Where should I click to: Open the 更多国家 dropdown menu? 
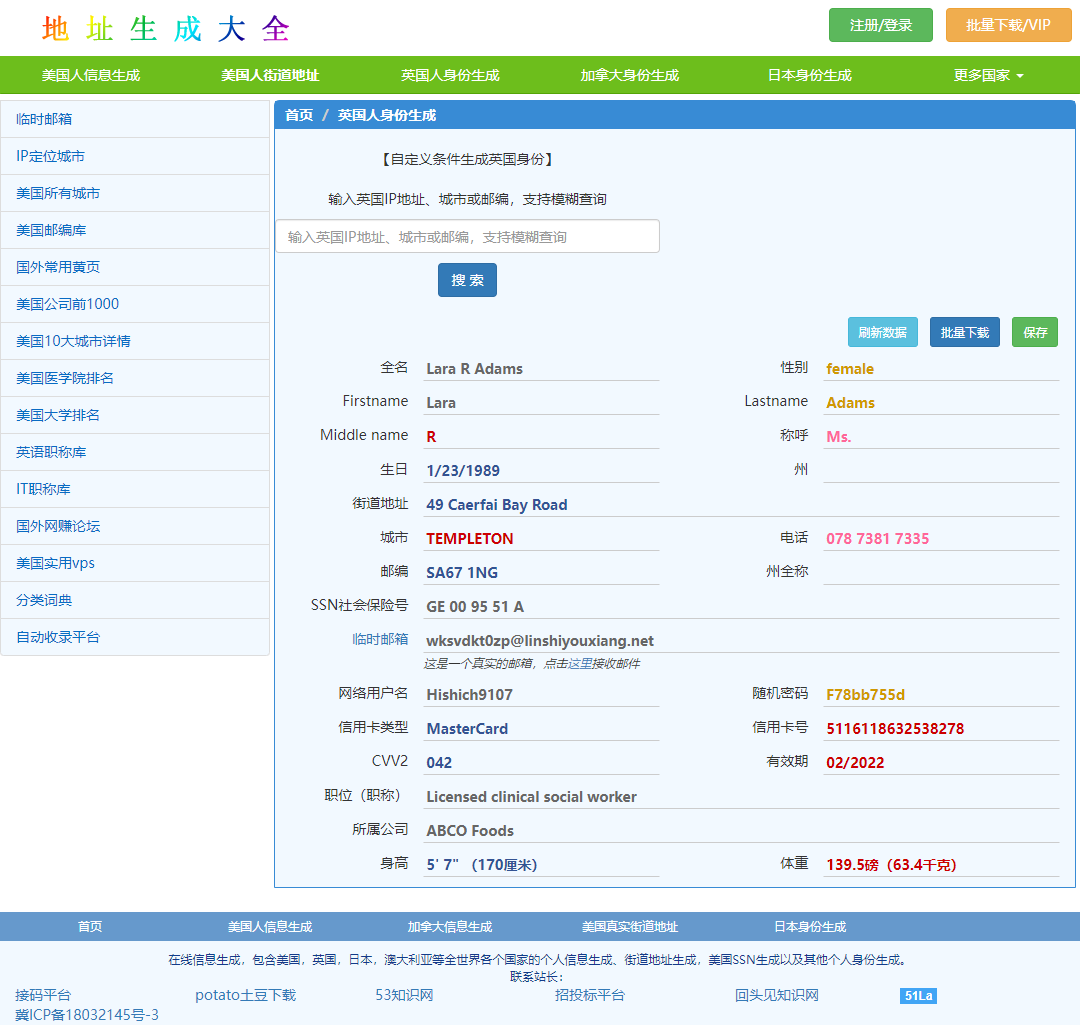[988, 75]
